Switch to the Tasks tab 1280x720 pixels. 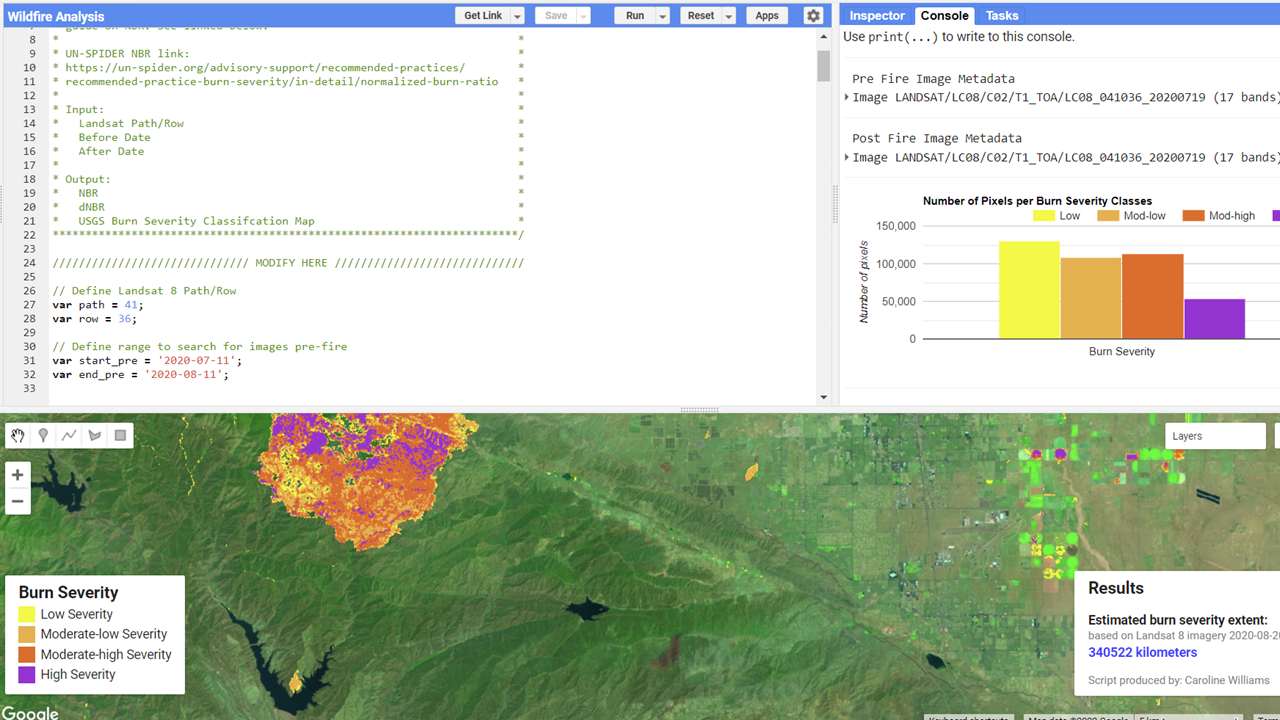pos(1002,15)
